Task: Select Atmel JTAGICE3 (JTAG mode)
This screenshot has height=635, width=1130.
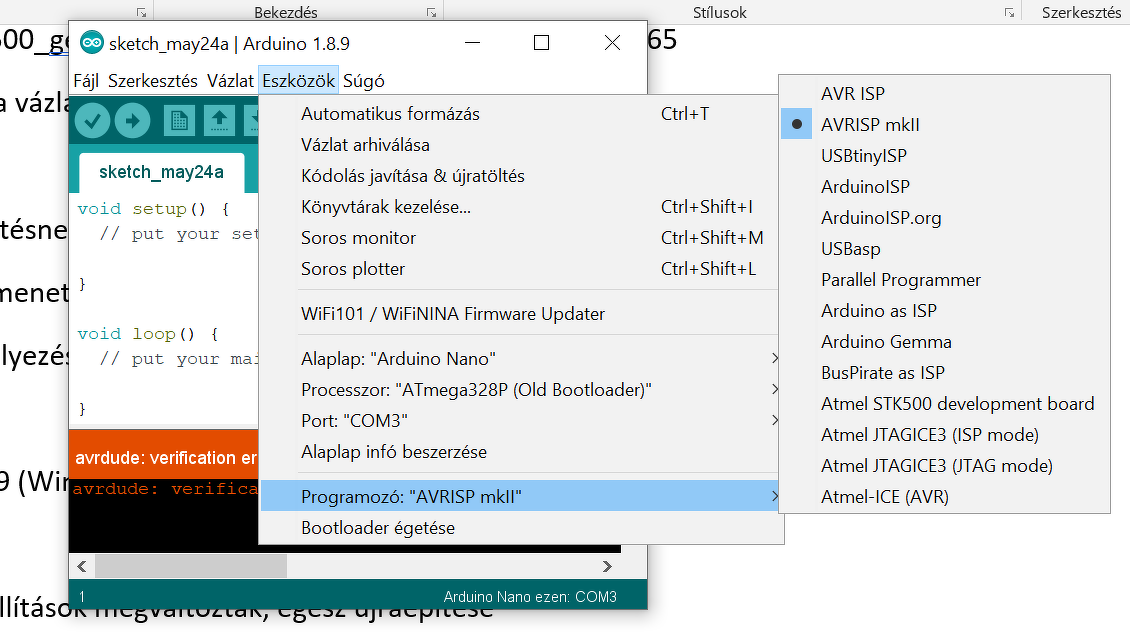Action: click(x=944, y=466)
